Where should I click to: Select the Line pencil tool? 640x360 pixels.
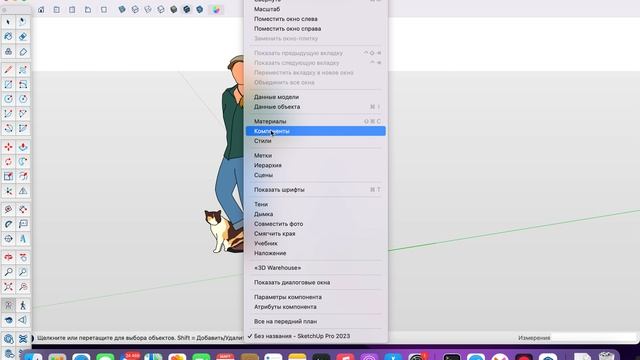click(x=8, y=69)
